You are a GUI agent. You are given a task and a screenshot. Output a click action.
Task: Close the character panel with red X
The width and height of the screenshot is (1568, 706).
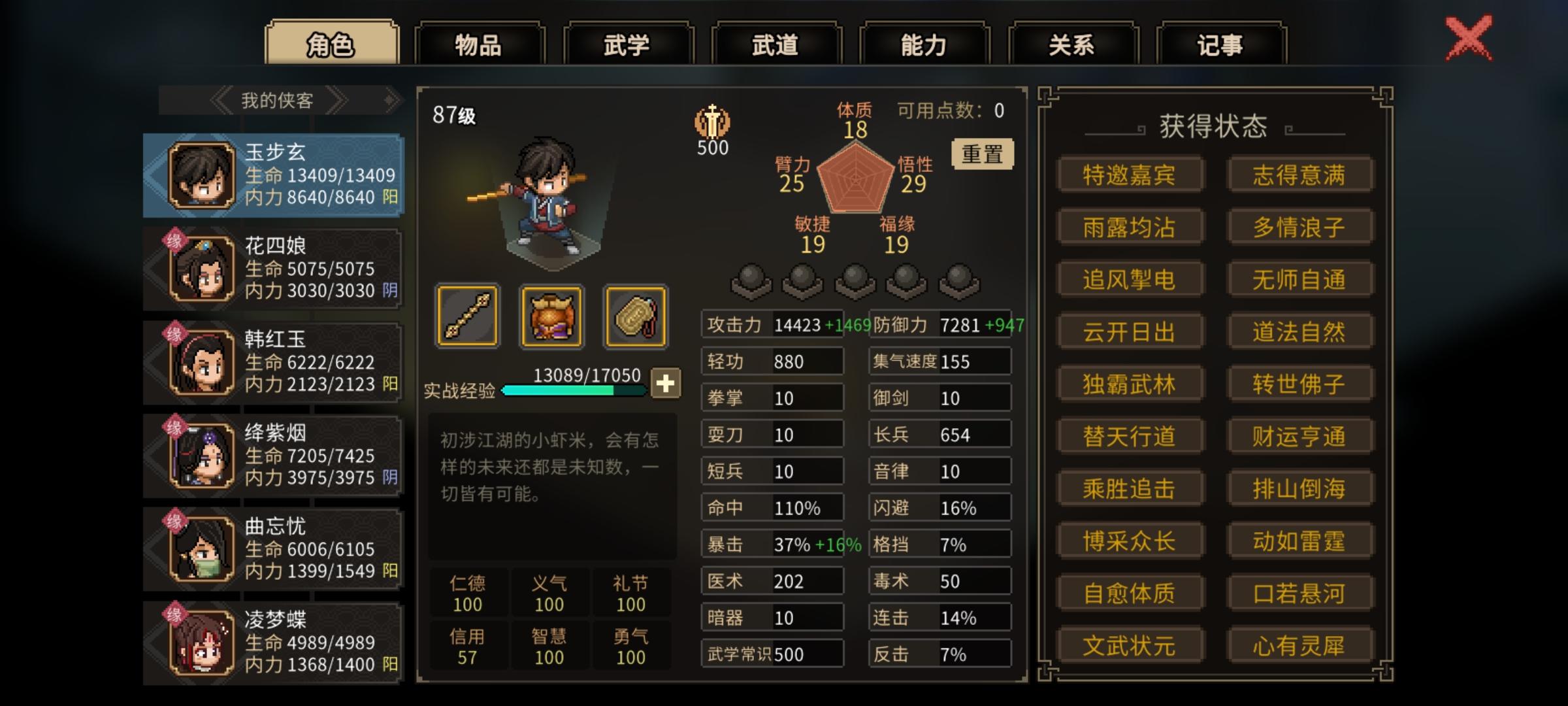pyautogui.click(x=1469, y=38)
